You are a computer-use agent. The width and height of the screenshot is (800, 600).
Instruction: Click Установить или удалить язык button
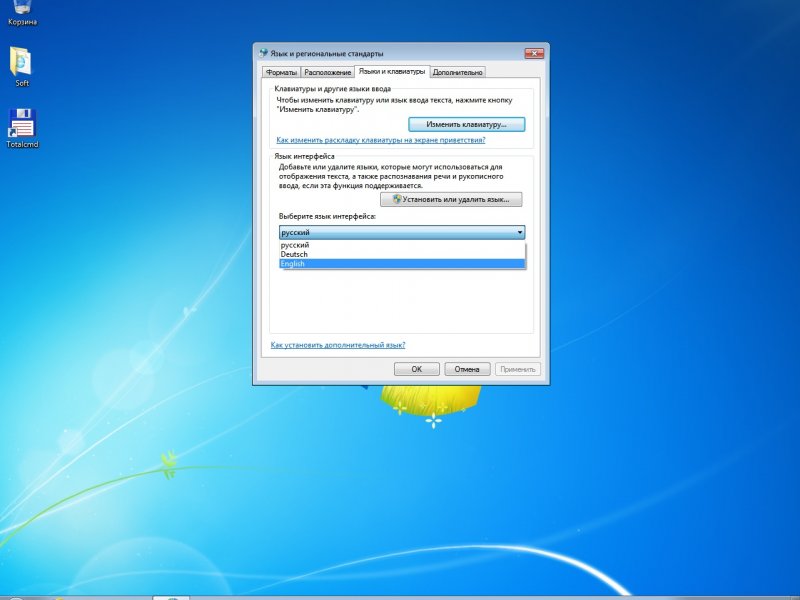point(451,199)
